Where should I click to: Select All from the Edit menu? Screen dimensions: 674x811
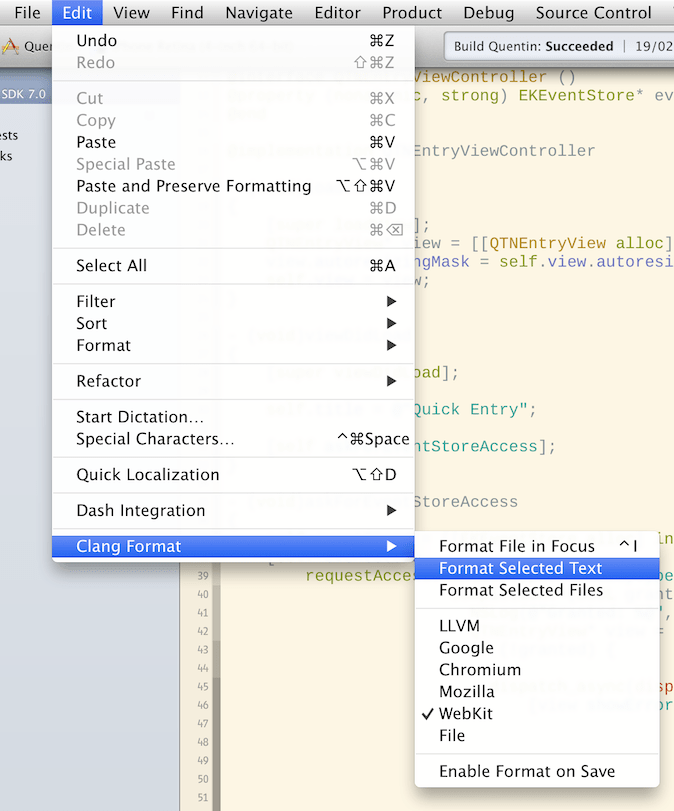point(106,266)
